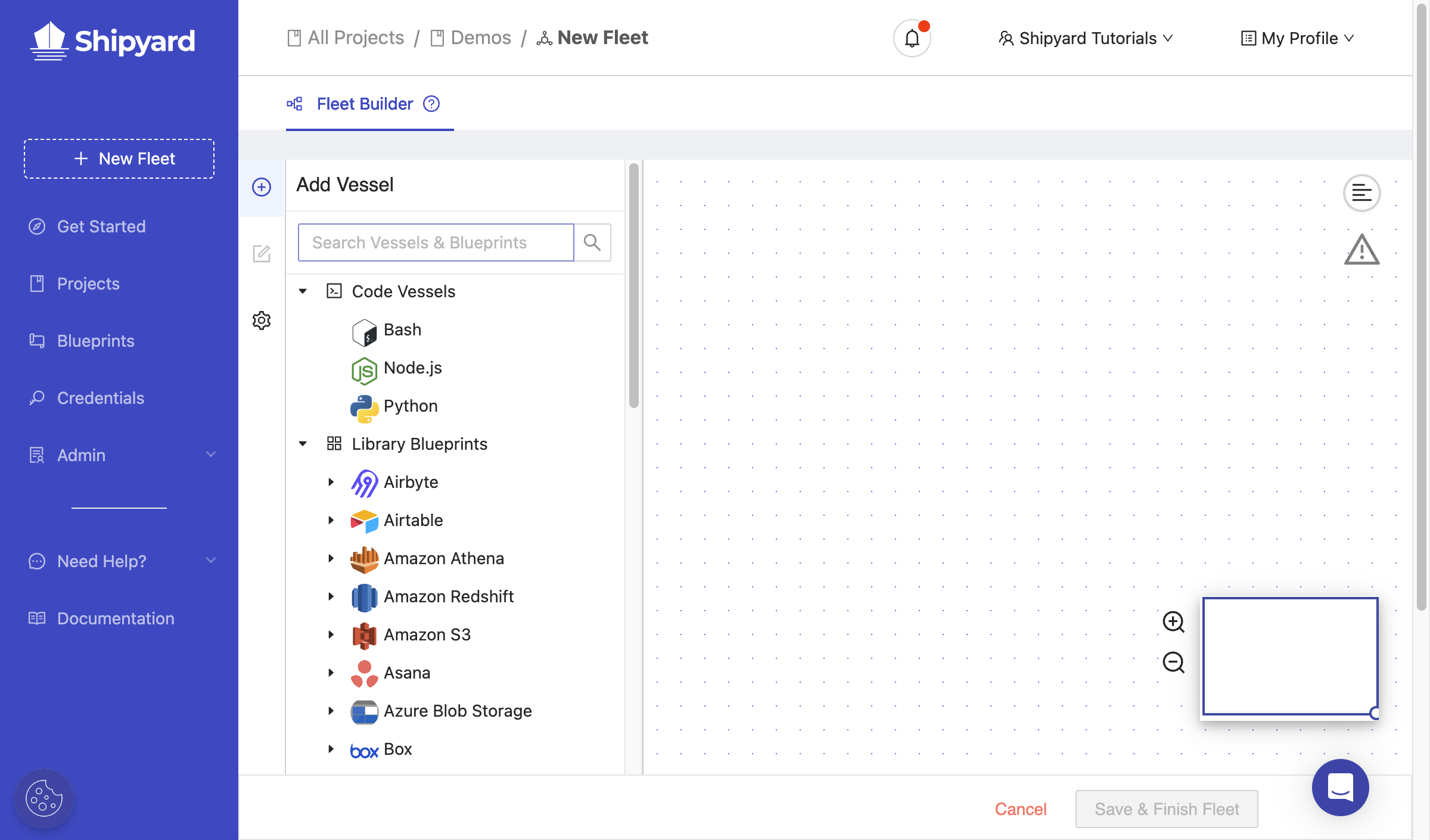The height and width of the screenshot is (840, 1430).
Task: Click the page vertical scrollbar
Action: (x=1422, y=307)
